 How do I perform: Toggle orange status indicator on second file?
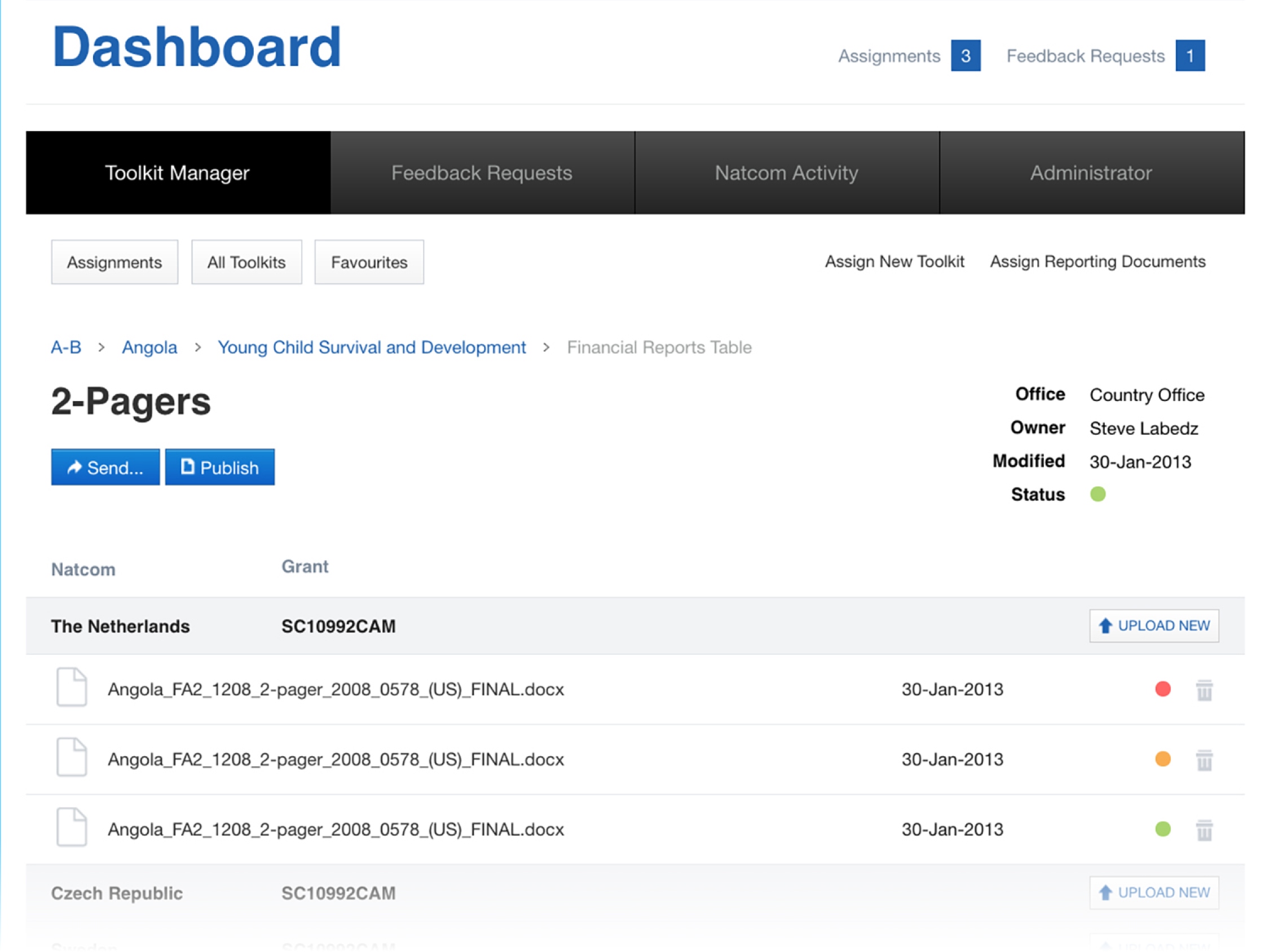click(1162, 759)
